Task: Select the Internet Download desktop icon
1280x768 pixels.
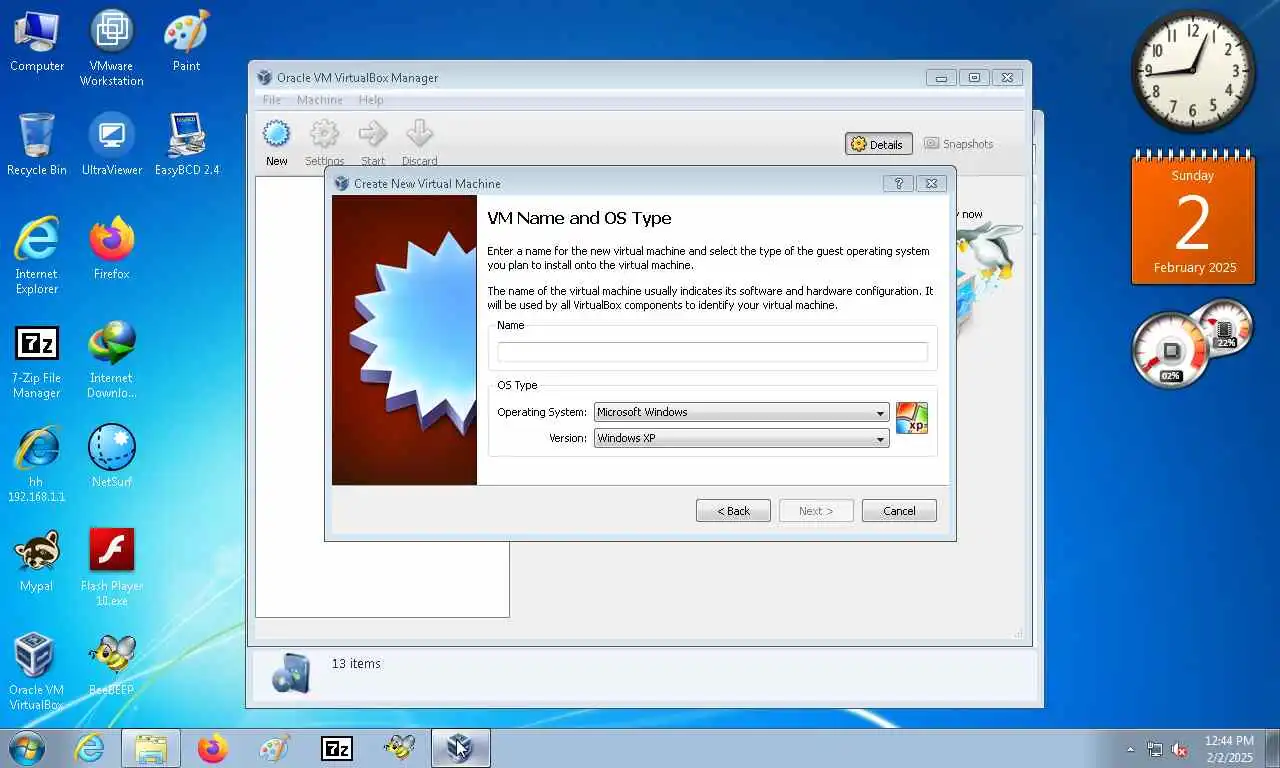Action: [x=112, y=360]
